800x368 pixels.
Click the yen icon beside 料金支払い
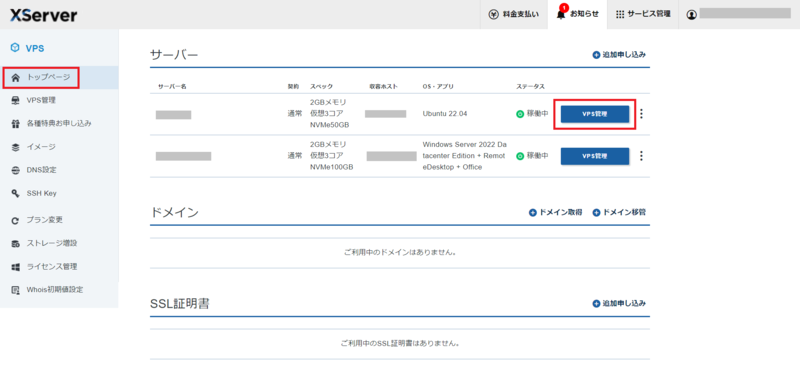point(493,14)
